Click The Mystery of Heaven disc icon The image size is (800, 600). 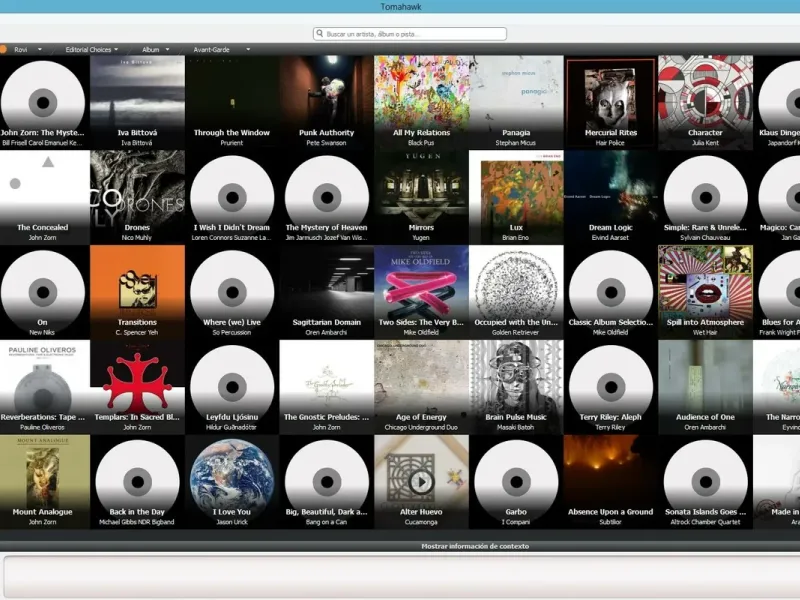pyautogui.click(x=327, y=197)
